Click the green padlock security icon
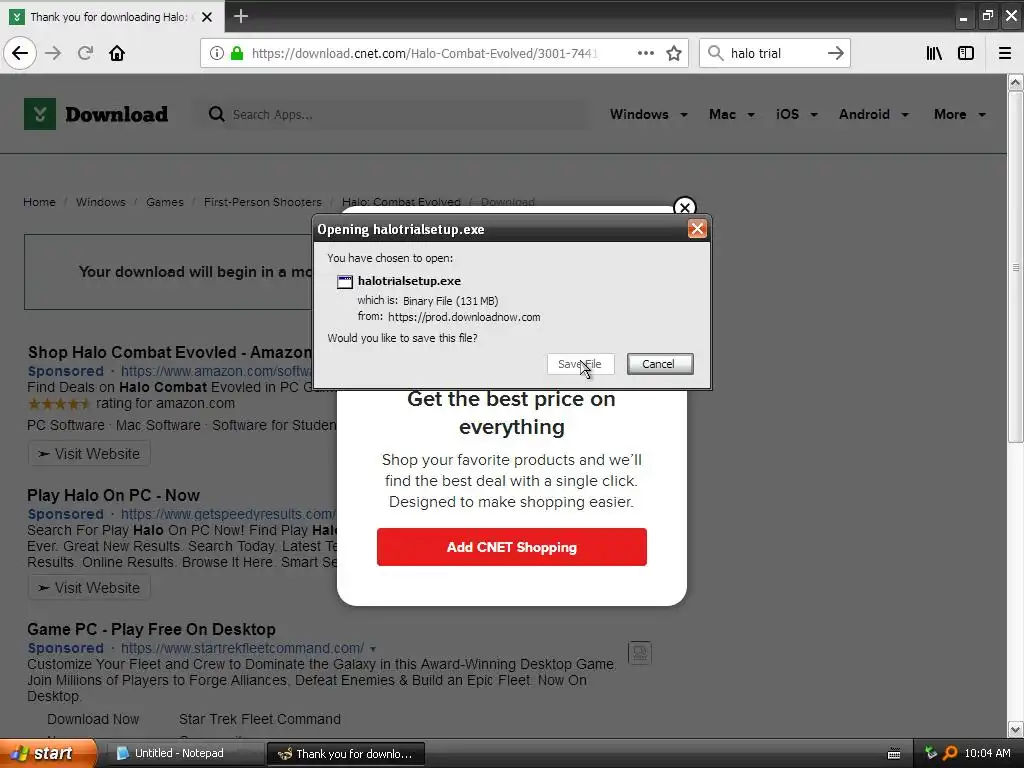This screenshot has height=768, width=1024. coord(237,53)
